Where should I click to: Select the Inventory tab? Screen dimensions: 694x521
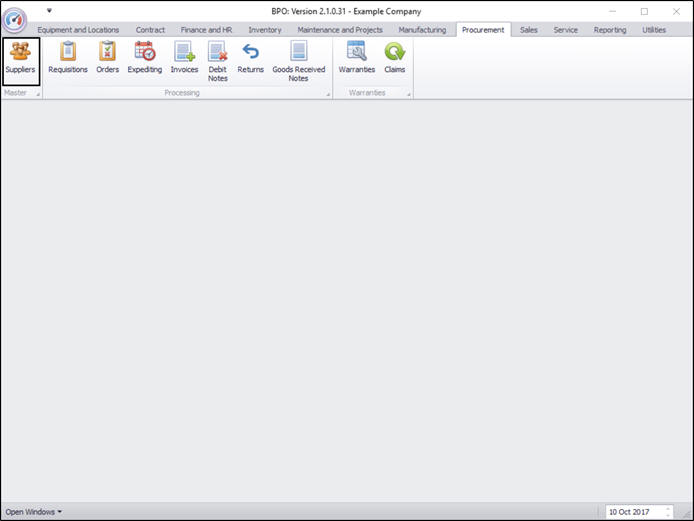[x=265, y=30]
